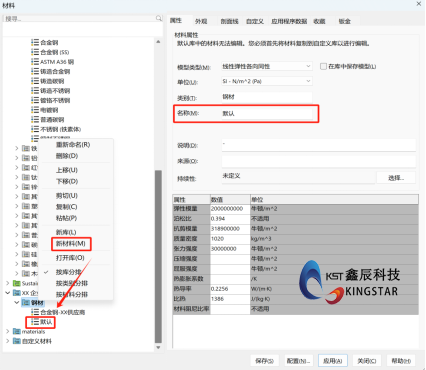This screenshot has width=426, height=370.
Task: Click the 钢材 category folder icon
Action: click(x=26, y=303)
